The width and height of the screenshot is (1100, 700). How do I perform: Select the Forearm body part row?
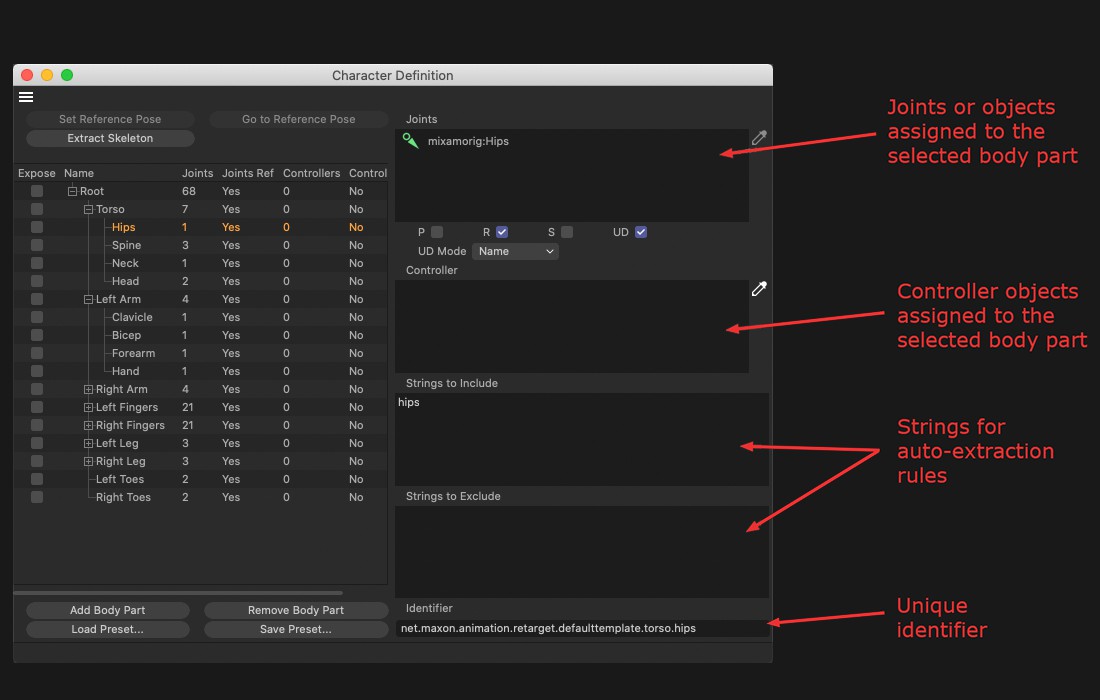(201, 353)
